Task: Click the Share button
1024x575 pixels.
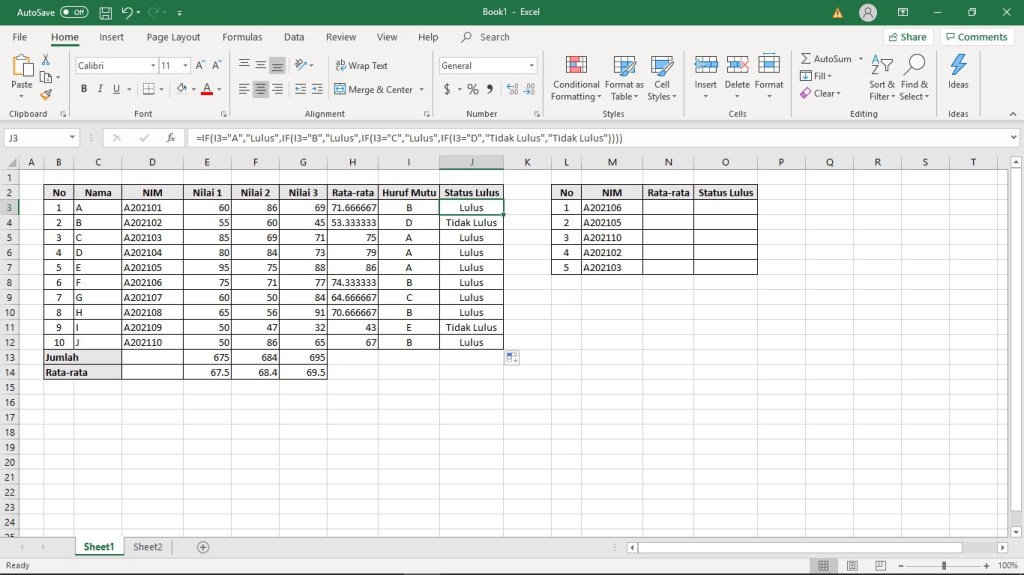Action: 906,37
